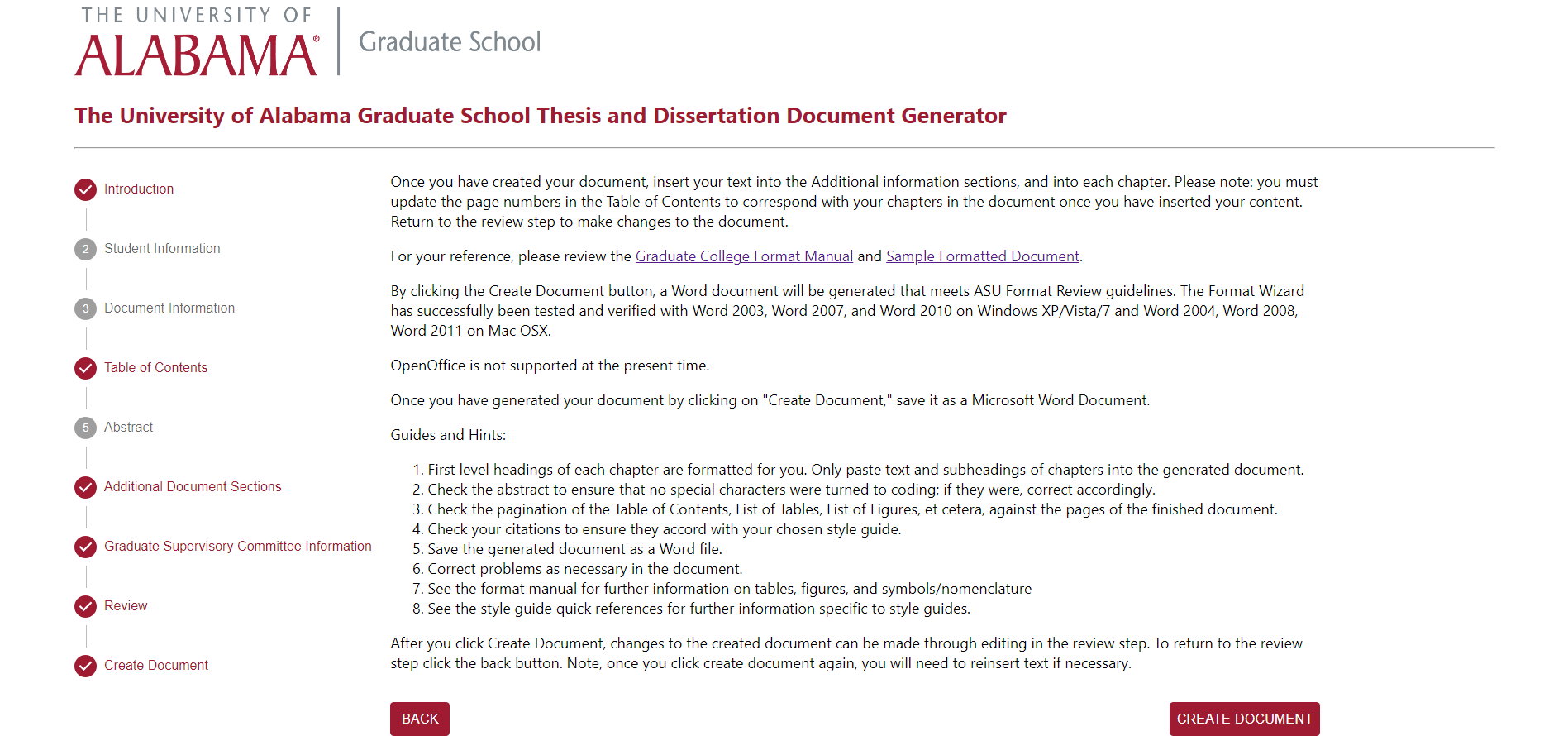The height and width of the screenshot is (736, 1568).
Task: Open the Sample Formatted Document link
Action: tap(982, 256)
